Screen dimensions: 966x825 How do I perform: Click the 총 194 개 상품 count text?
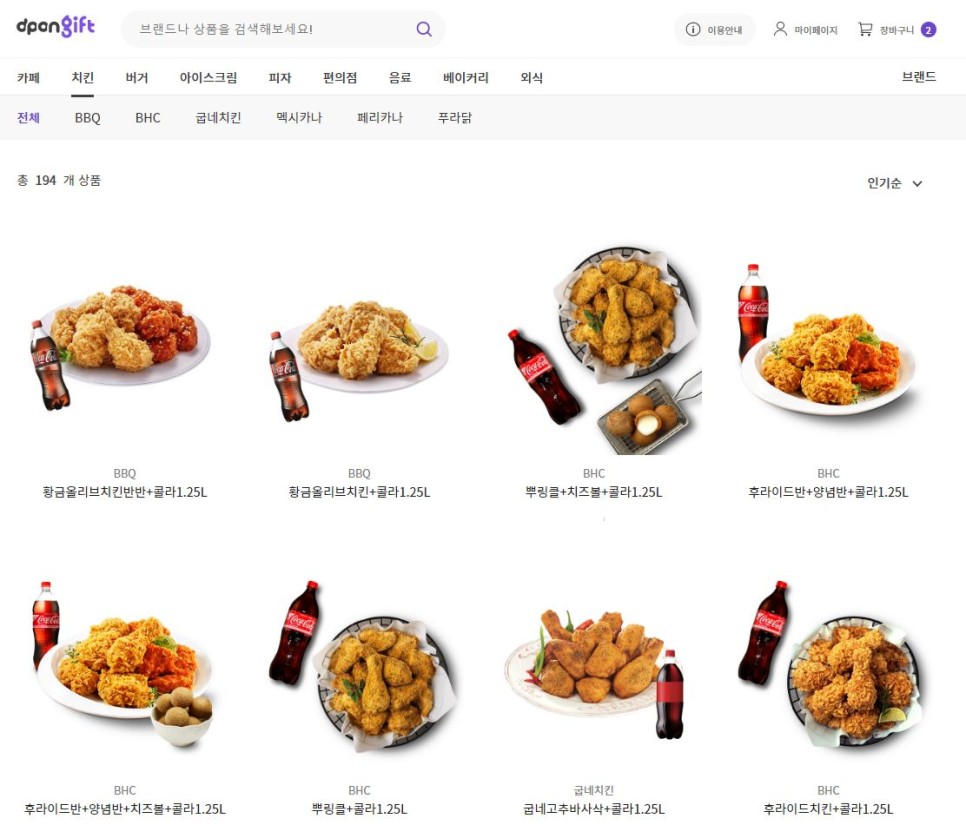click(59, 180)
